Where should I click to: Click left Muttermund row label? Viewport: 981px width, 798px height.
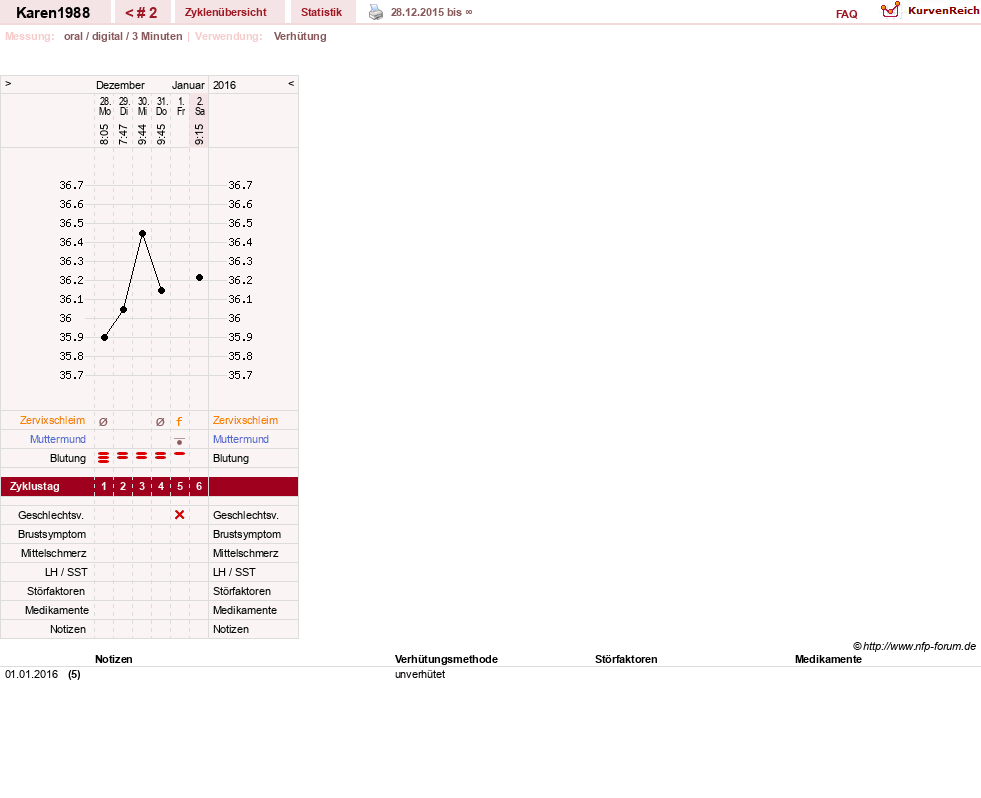pos(58,439)
